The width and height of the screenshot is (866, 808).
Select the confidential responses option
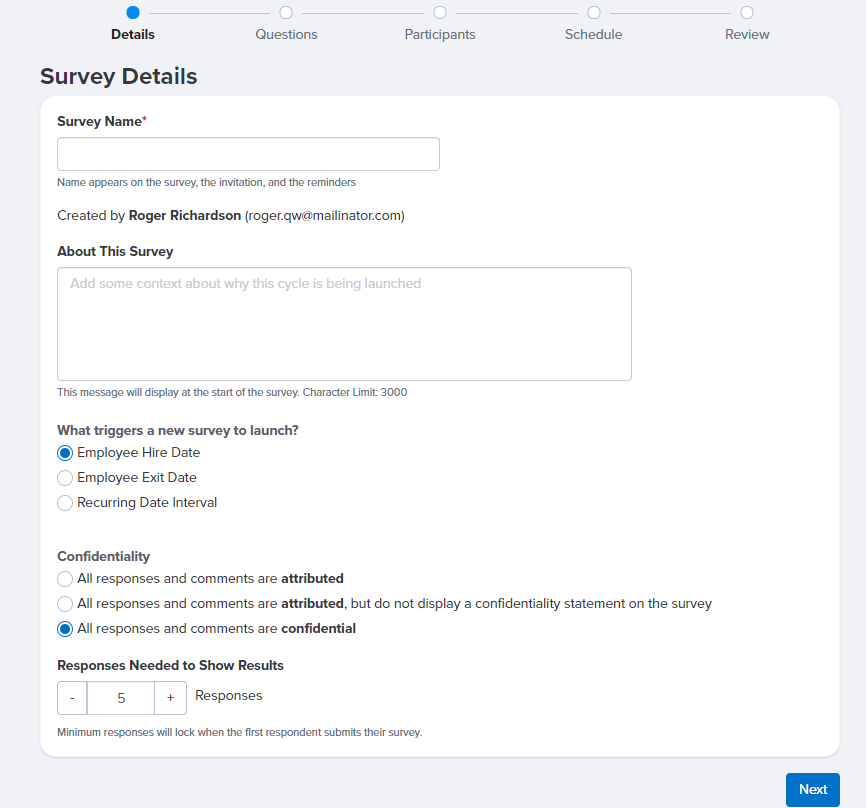[x=65, y=628]
